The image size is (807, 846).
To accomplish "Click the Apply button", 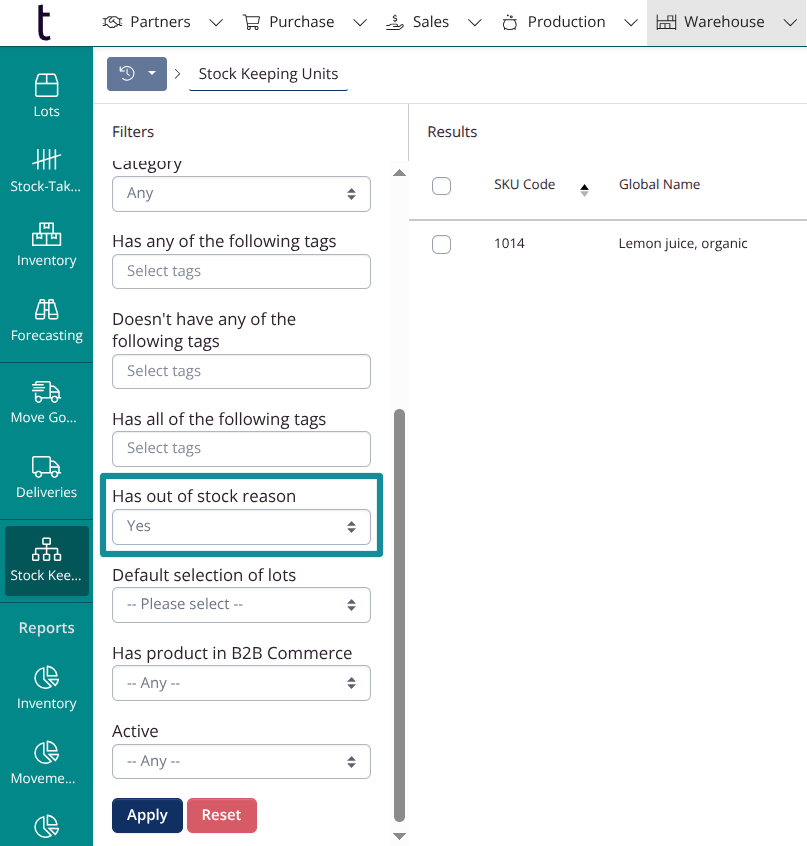I will tap(147, 815).
